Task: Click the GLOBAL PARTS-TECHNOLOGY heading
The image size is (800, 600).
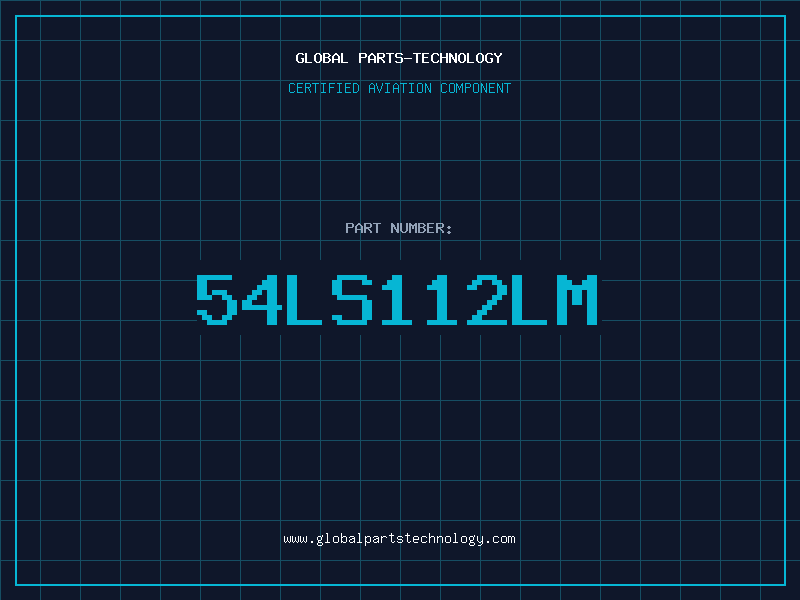Action: click(x=399, y=58)
